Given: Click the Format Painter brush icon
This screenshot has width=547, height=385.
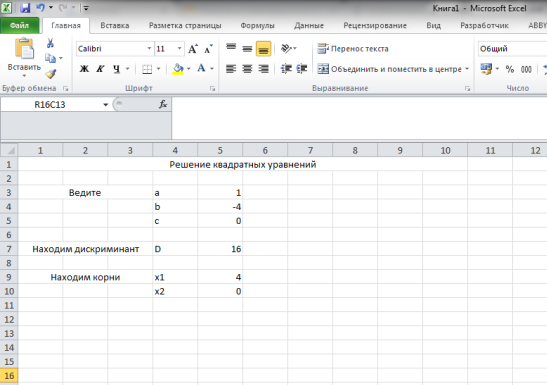Looking at the screenshot, I should click(51, 74).
